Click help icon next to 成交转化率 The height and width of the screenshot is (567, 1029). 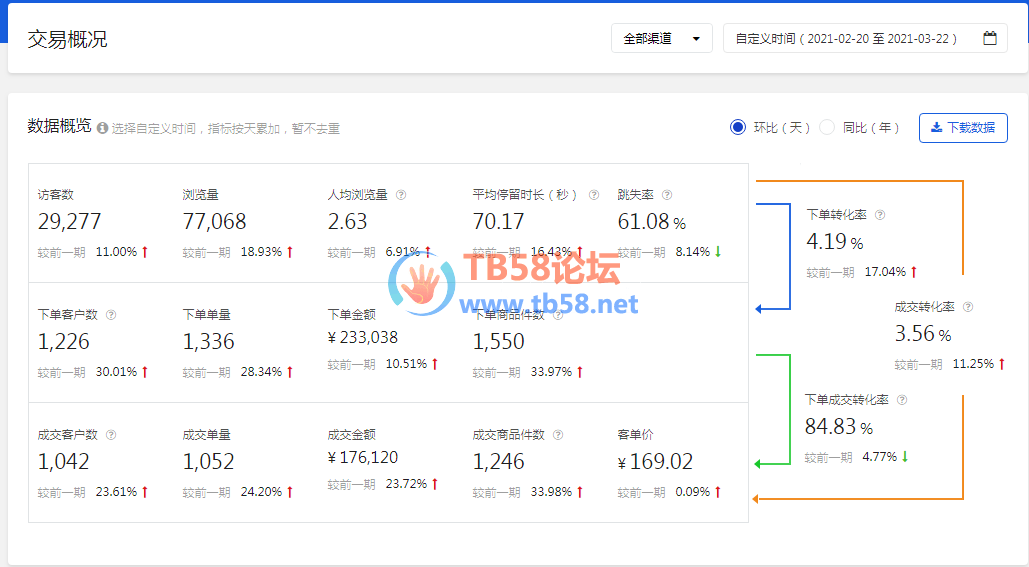coord(968,307)
